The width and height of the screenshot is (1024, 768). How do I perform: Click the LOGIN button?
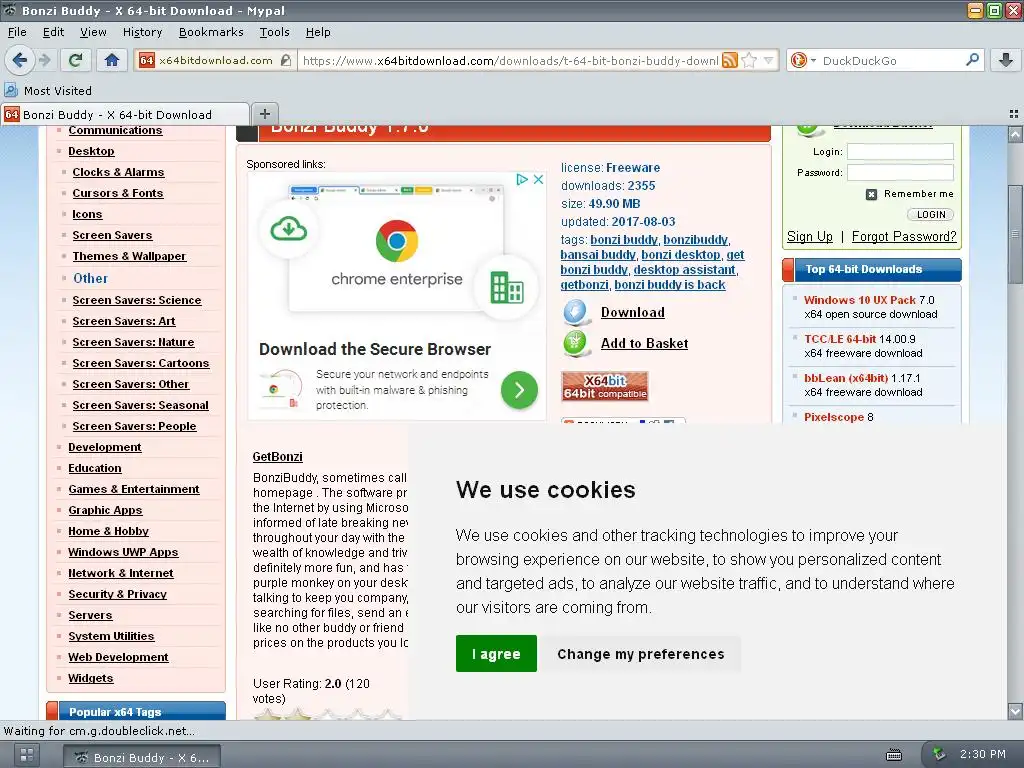931,215
